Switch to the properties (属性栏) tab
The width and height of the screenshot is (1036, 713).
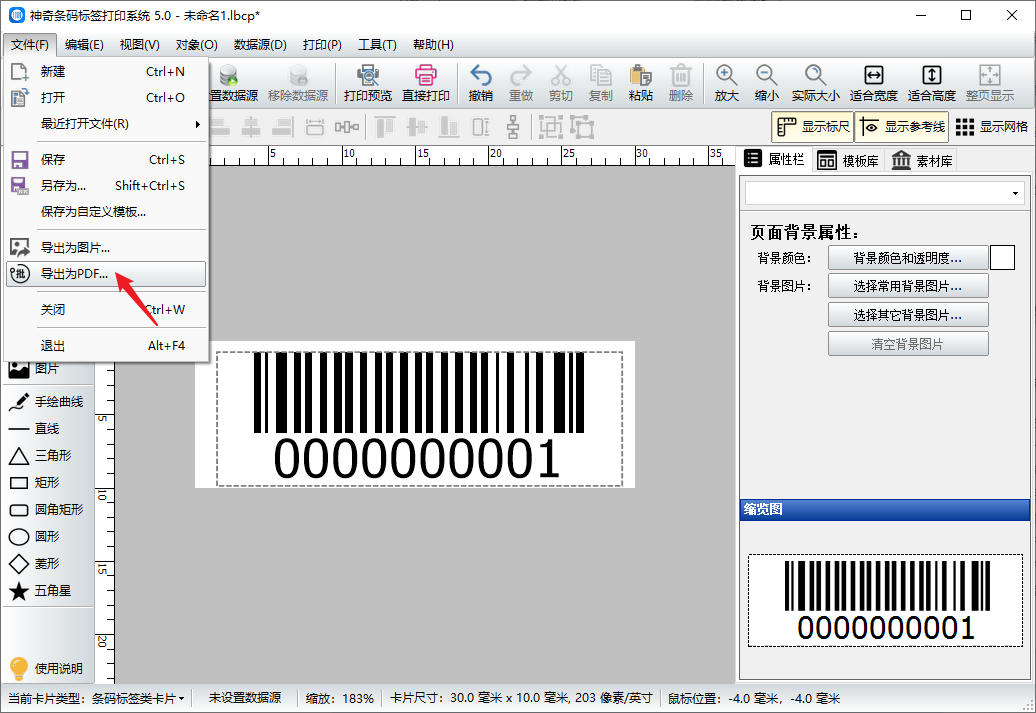point(774,159)
